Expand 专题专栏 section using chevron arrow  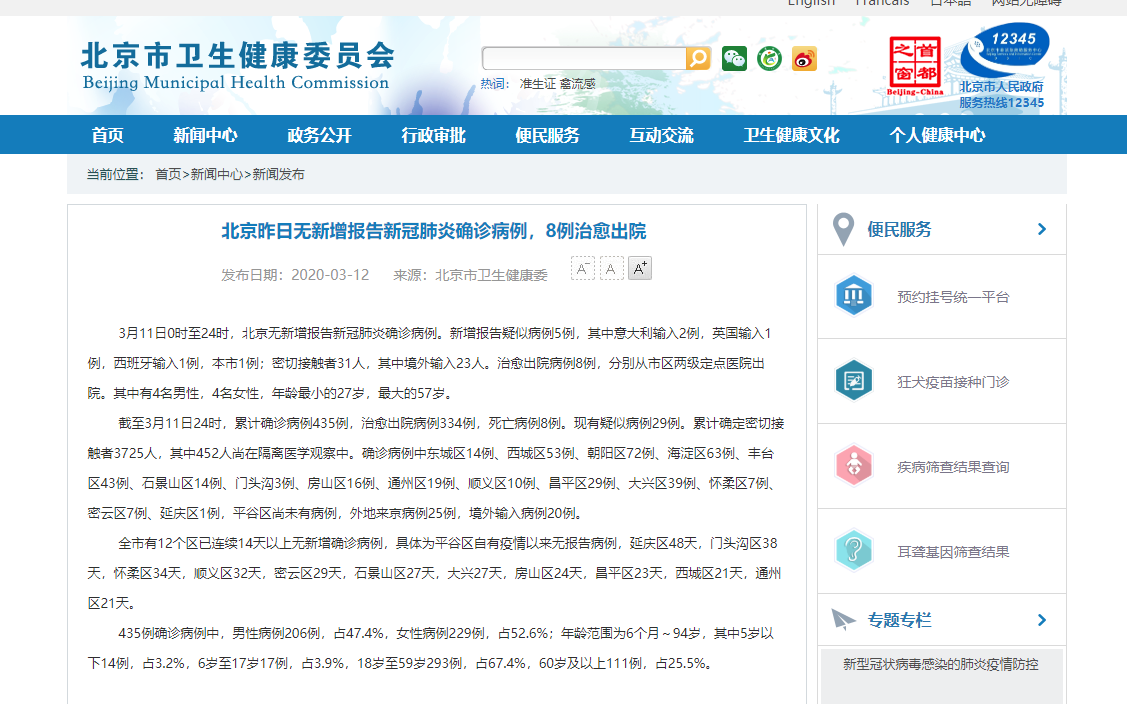[1042, 620]
